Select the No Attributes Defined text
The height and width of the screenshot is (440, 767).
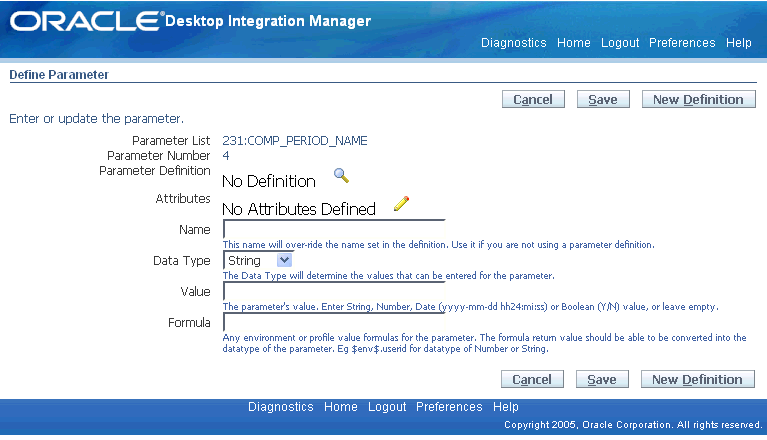click(299, 209)
